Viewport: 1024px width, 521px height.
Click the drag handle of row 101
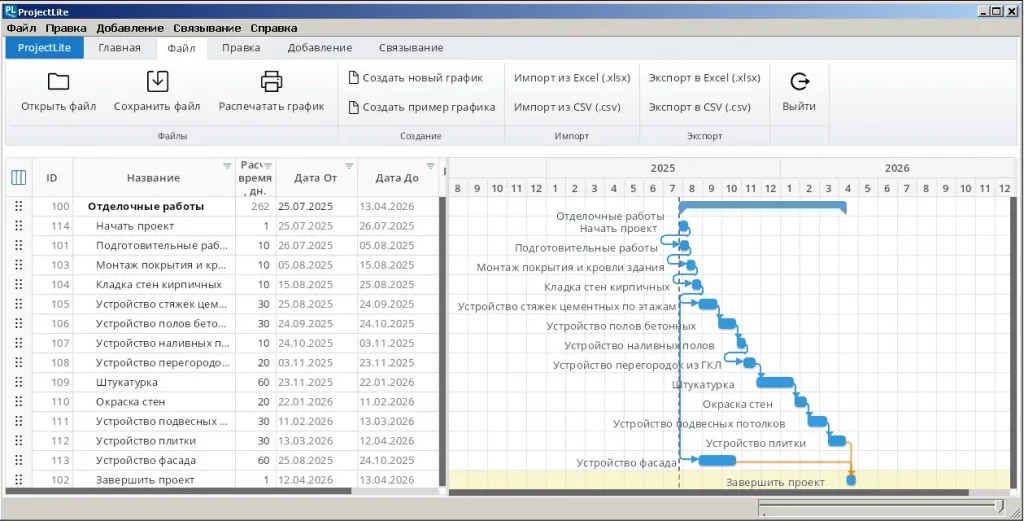(x=18, y=245)
